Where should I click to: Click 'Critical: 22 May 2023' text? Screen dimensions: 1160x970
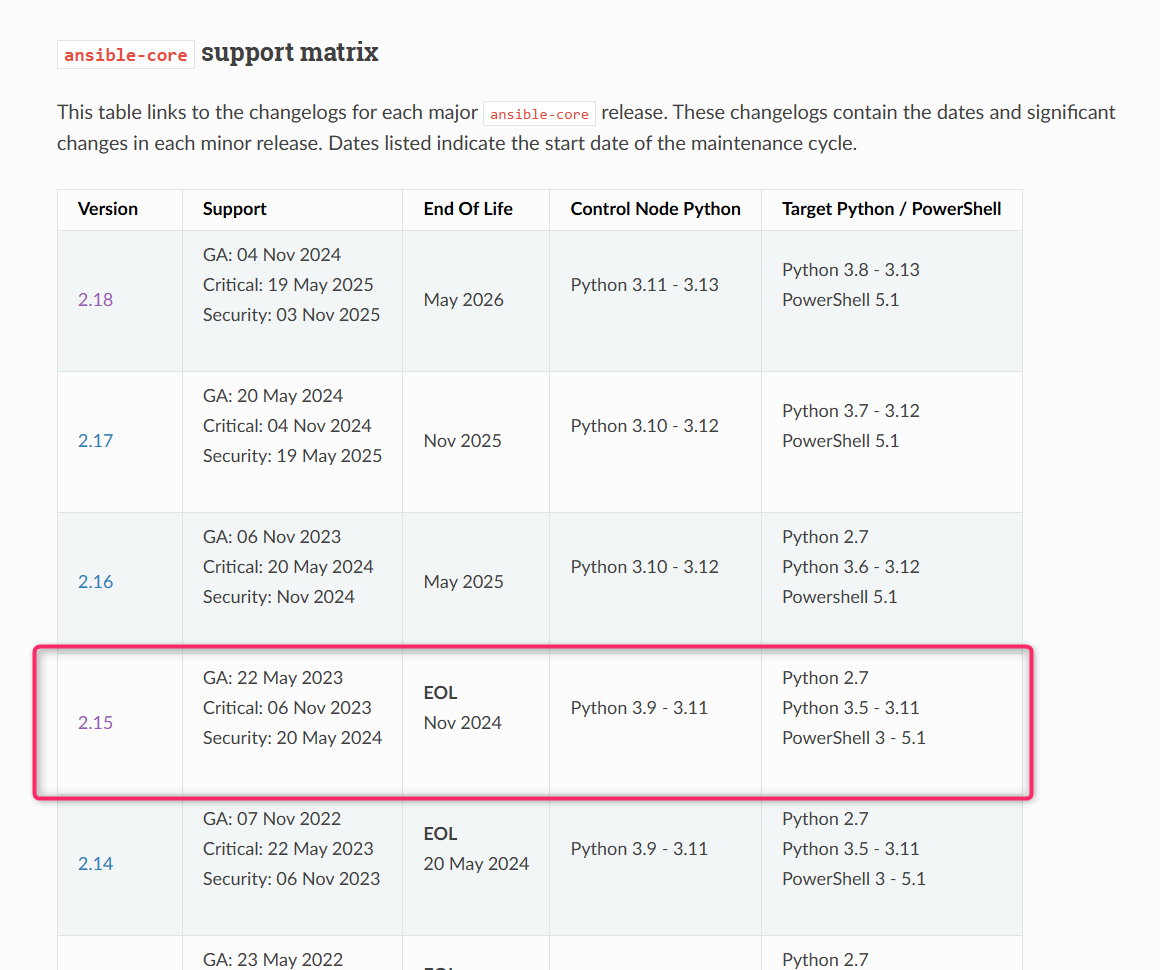point(288,849)
